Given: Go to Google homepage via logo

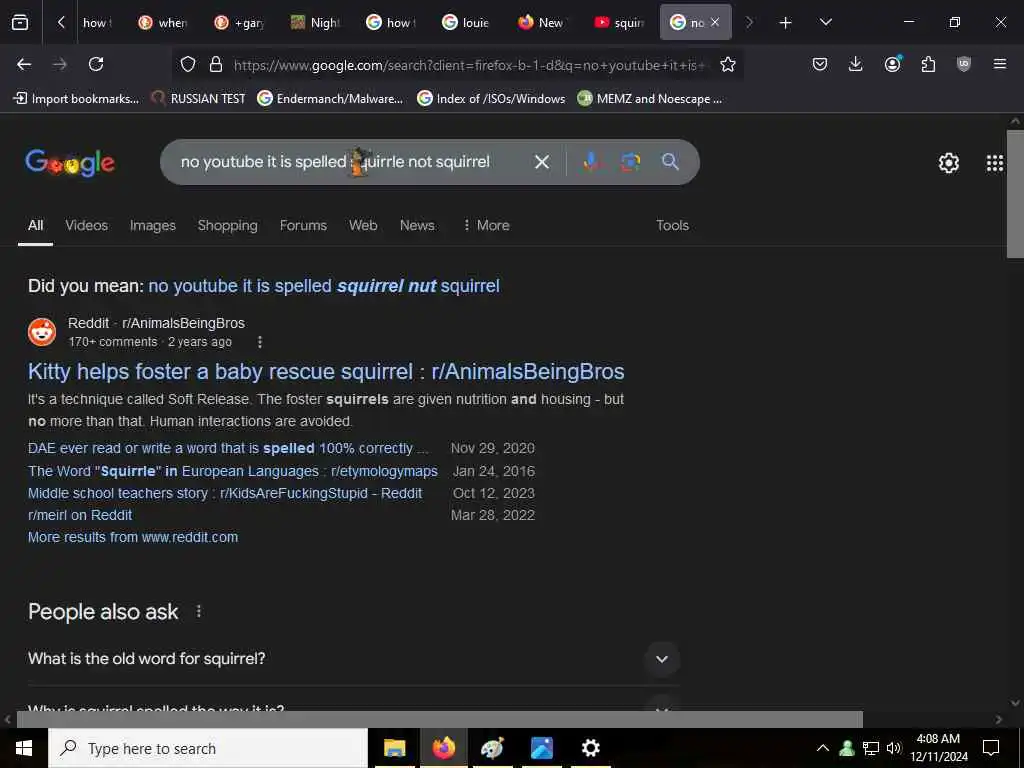Looking at the screenshot, I should coord(70,163).
